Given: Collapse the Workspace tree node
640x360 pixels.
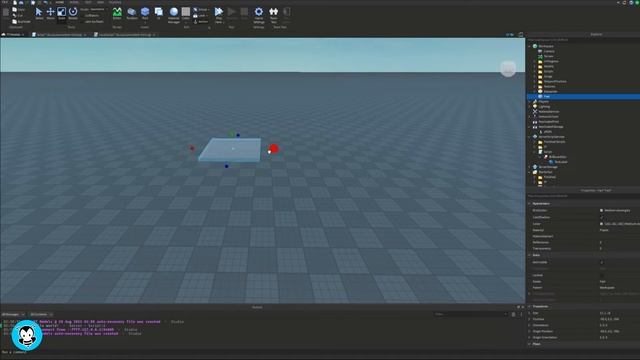Looking at the screenshot, I should [529, 46].
